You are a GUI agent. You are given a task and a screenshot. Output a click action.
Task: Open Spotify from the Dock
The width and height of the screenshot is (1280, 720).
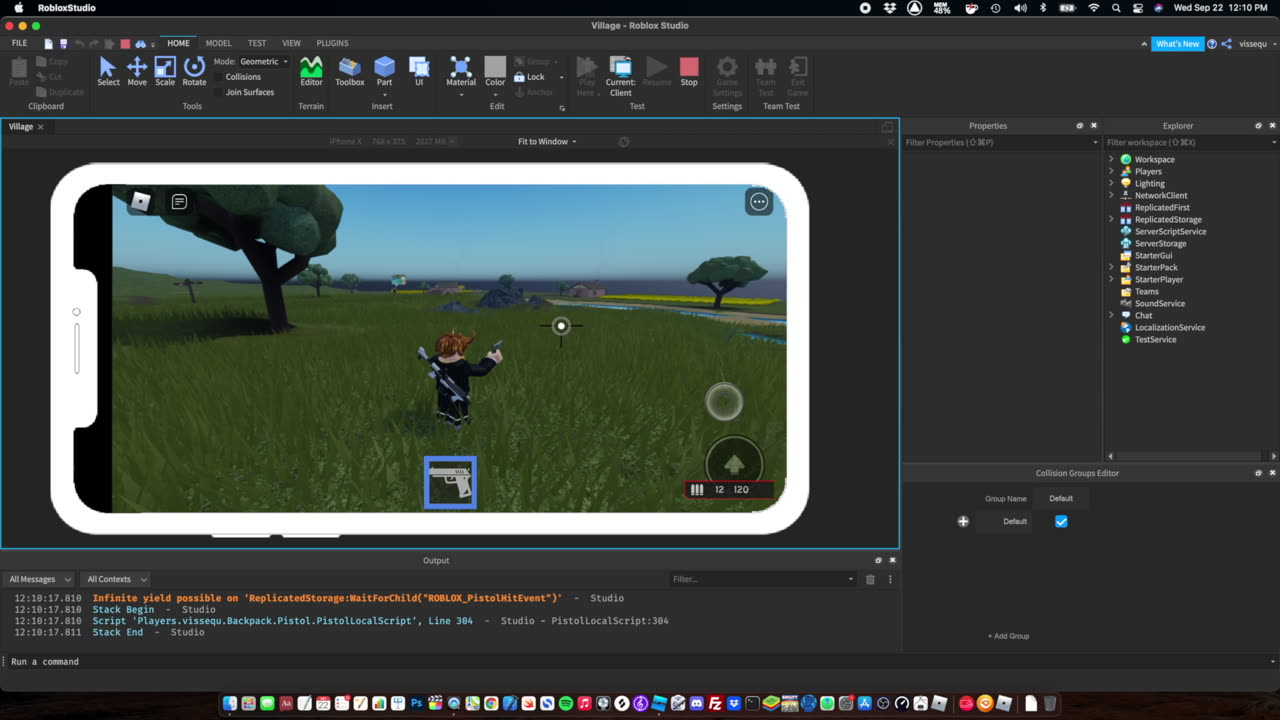tap(566, 704)
